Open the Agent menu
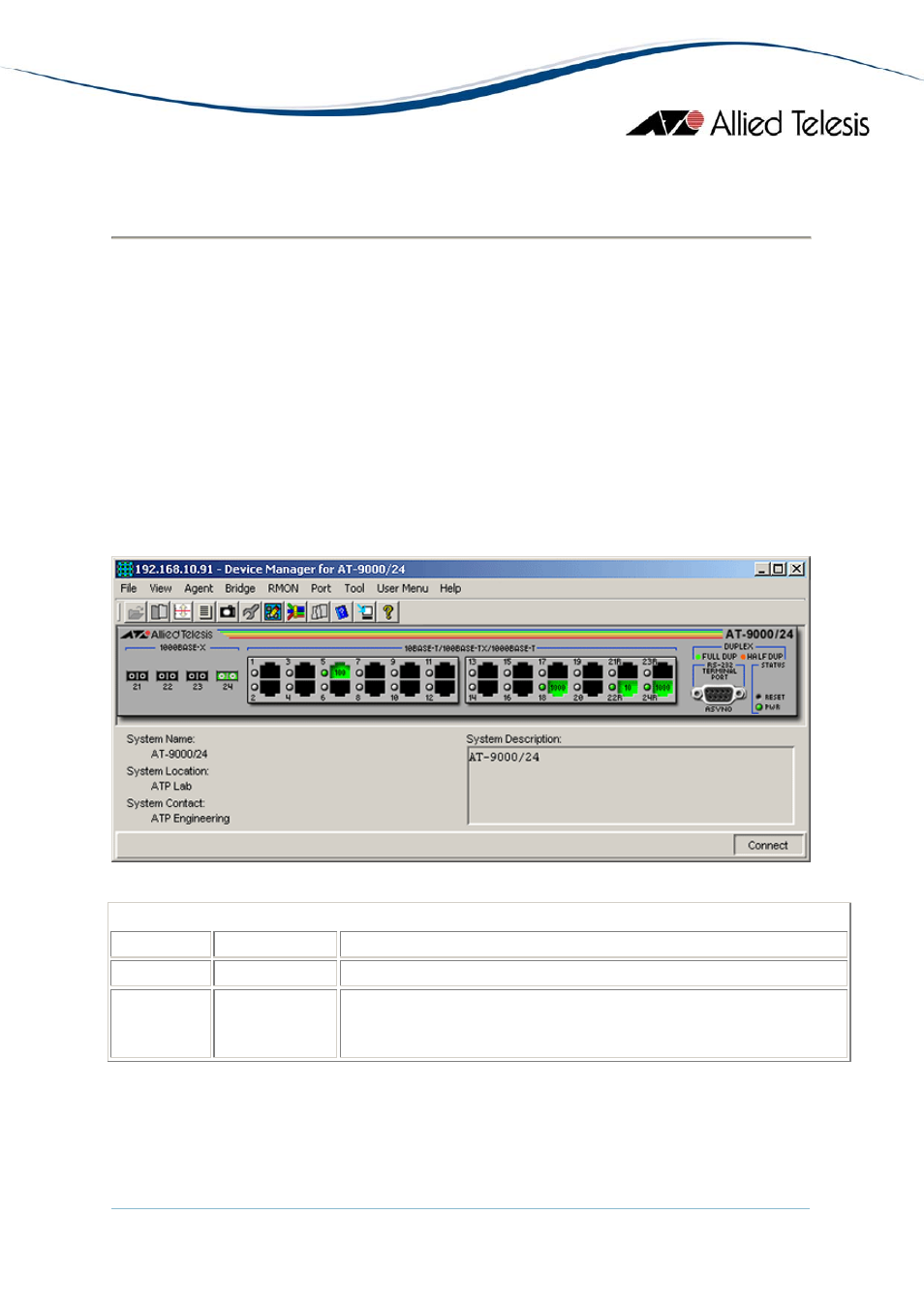 199,588
